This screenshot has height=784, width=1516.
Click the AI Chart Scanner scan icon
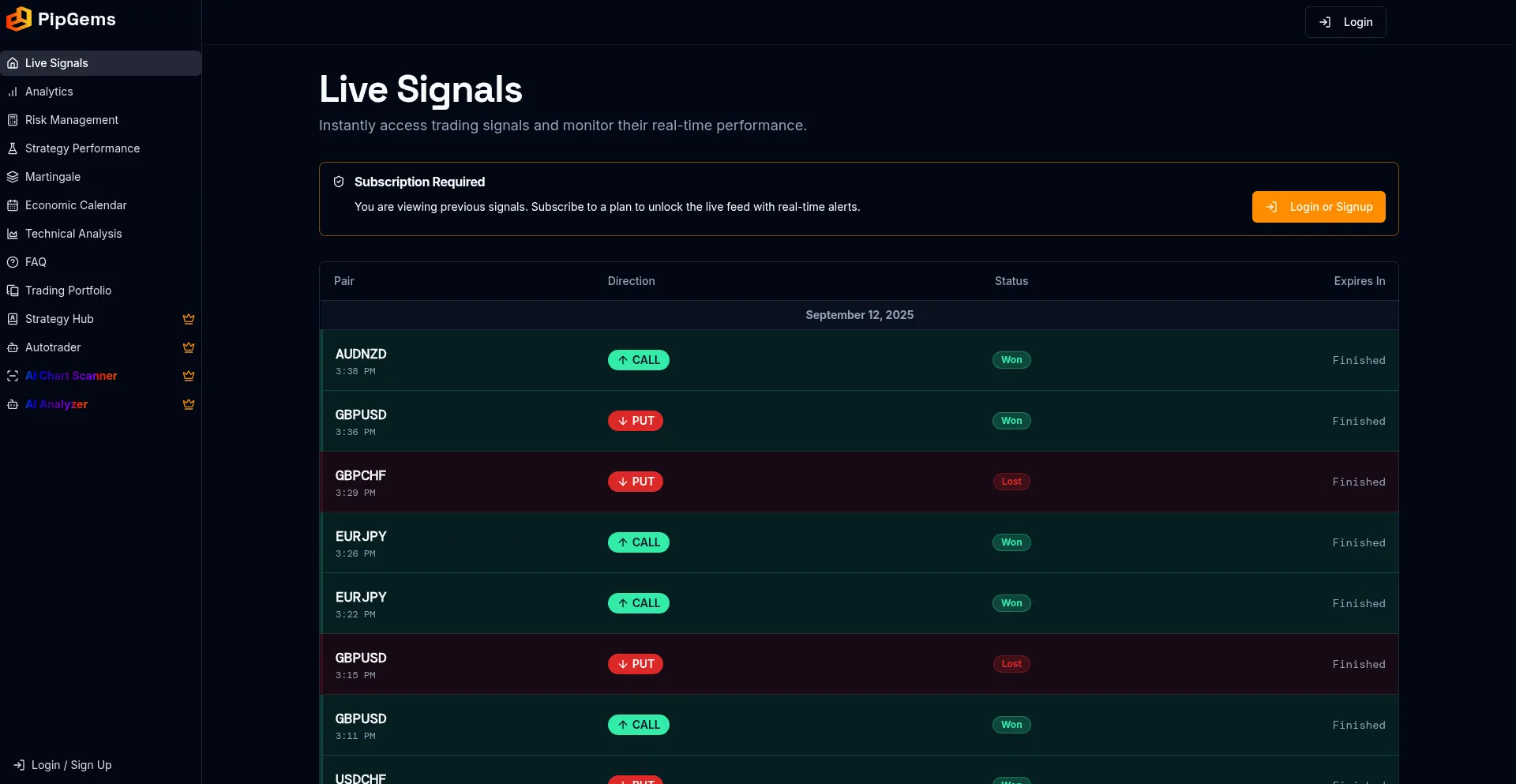pyautogui.click(x=13, y=376)
